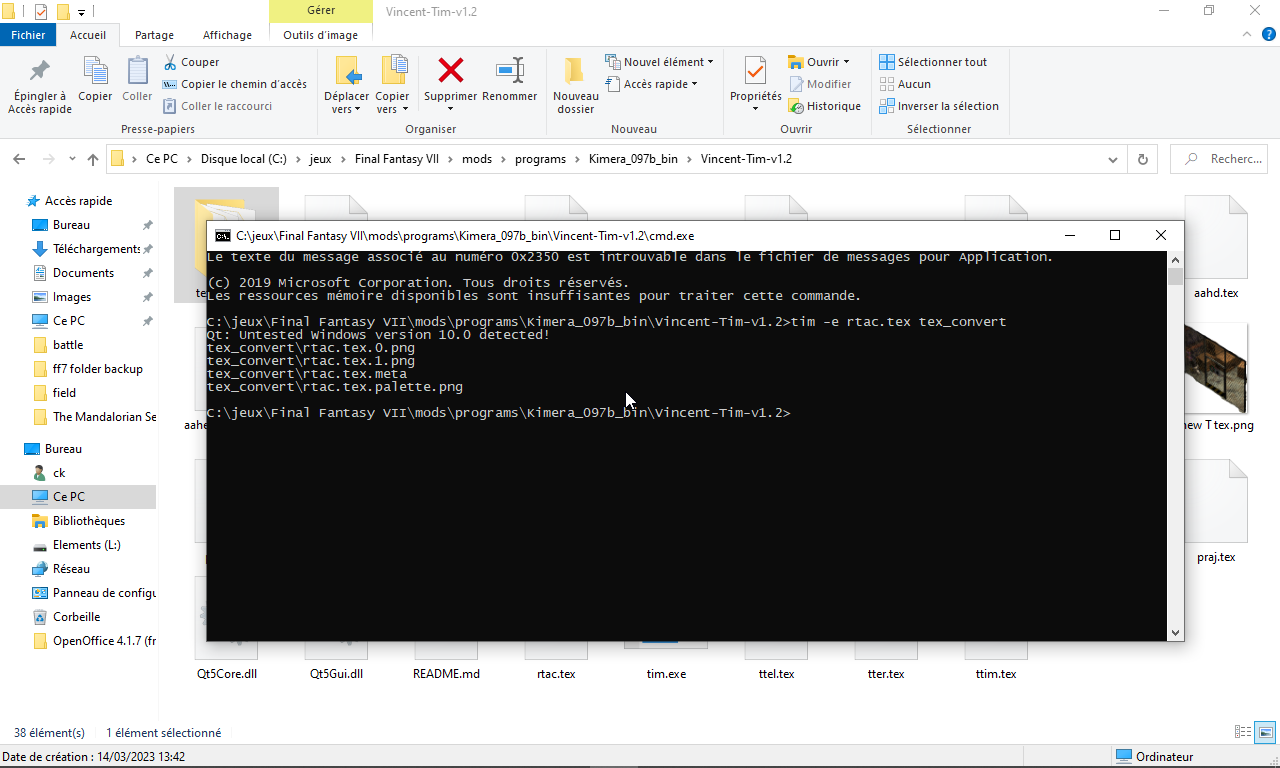Screen dimensions: 1280x768
Task: Select the tim.exe file
Action: pos(666,674)
